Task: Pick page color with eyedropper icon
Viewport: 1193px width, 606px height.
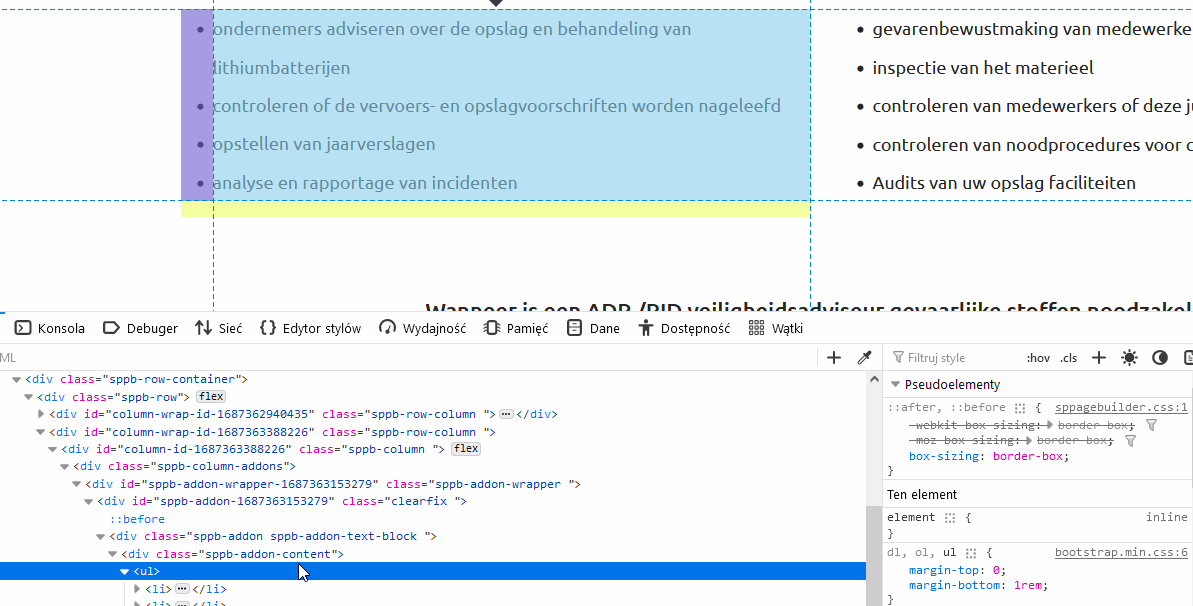Action: (x=865, y=358)
